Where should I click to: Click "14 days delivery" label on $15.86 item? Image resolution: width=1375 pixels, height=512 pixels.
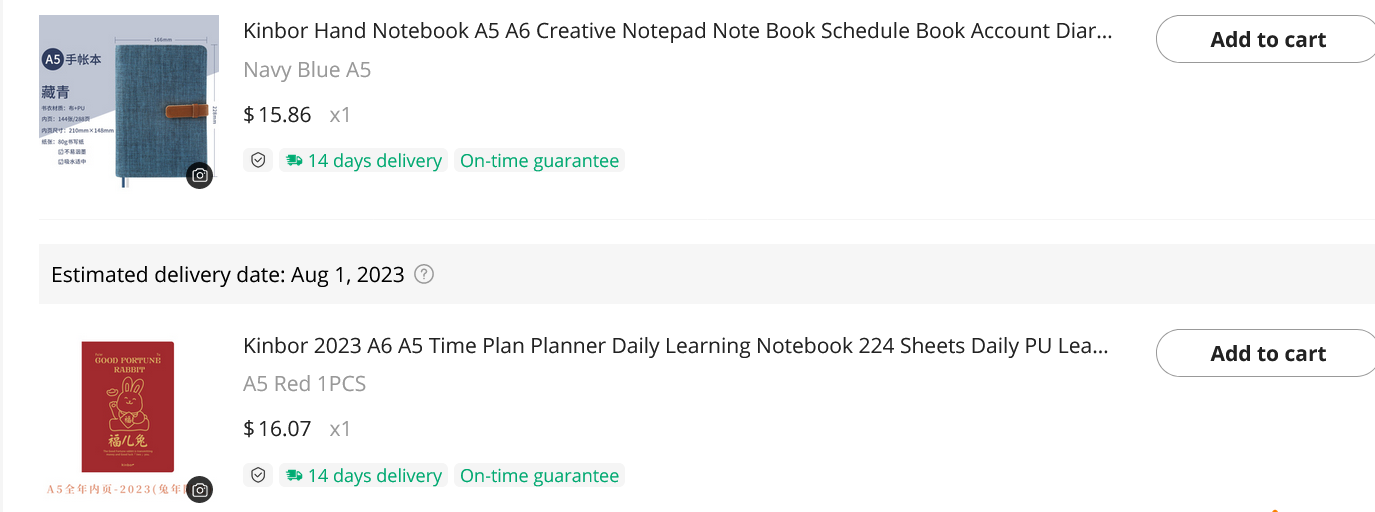[374, 161]
